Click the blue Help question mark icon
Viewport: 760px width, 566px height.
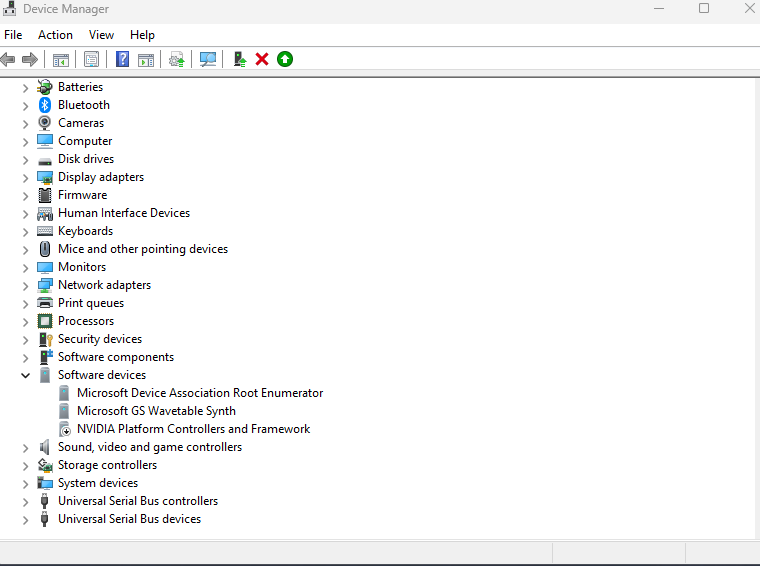(122, 59)
